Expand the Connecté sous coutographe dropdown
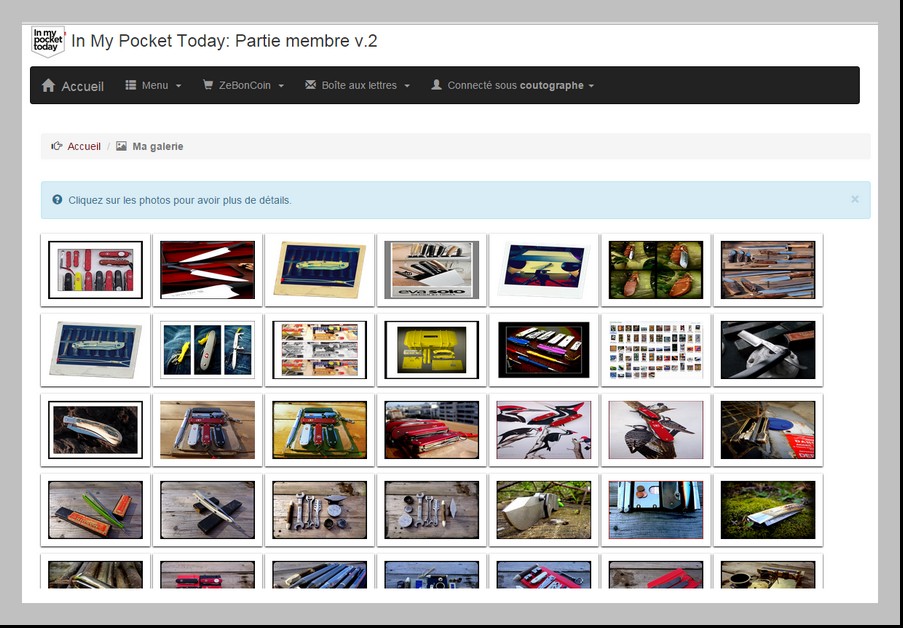The height and width of the screenshot is (628, 903). [513, 85]
